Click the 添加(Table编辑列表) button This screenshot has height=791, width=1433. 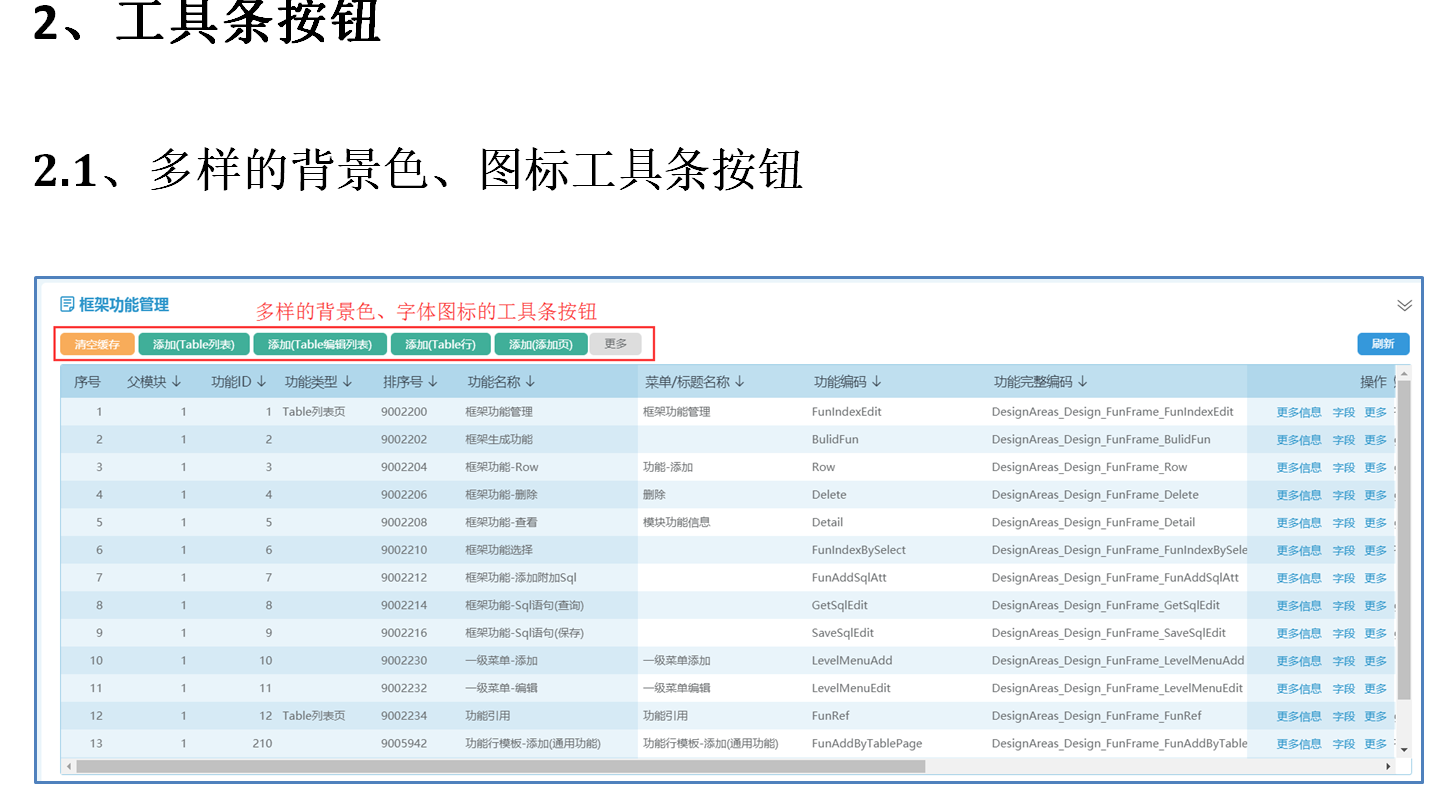(320, 344)
